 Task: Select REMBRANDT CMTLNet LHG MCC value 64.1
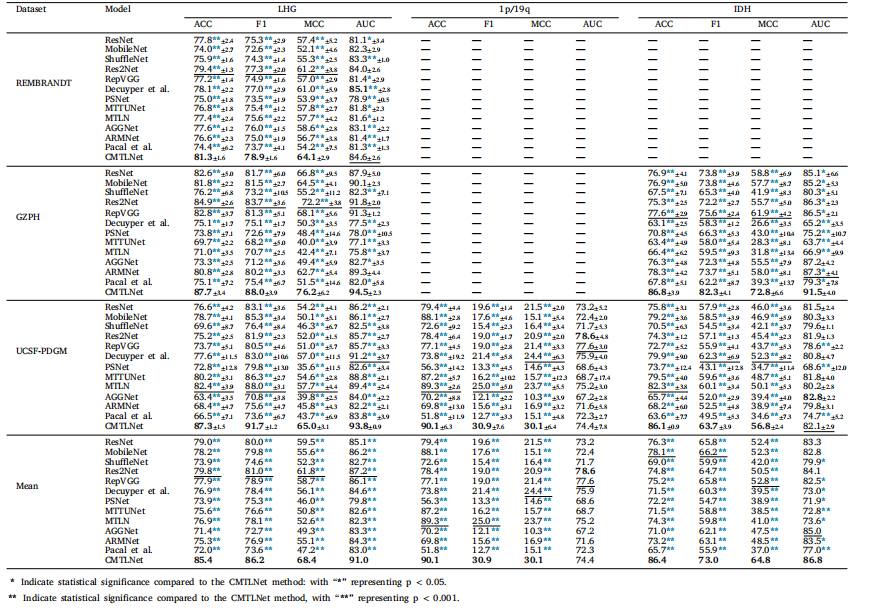pos(313,157)
